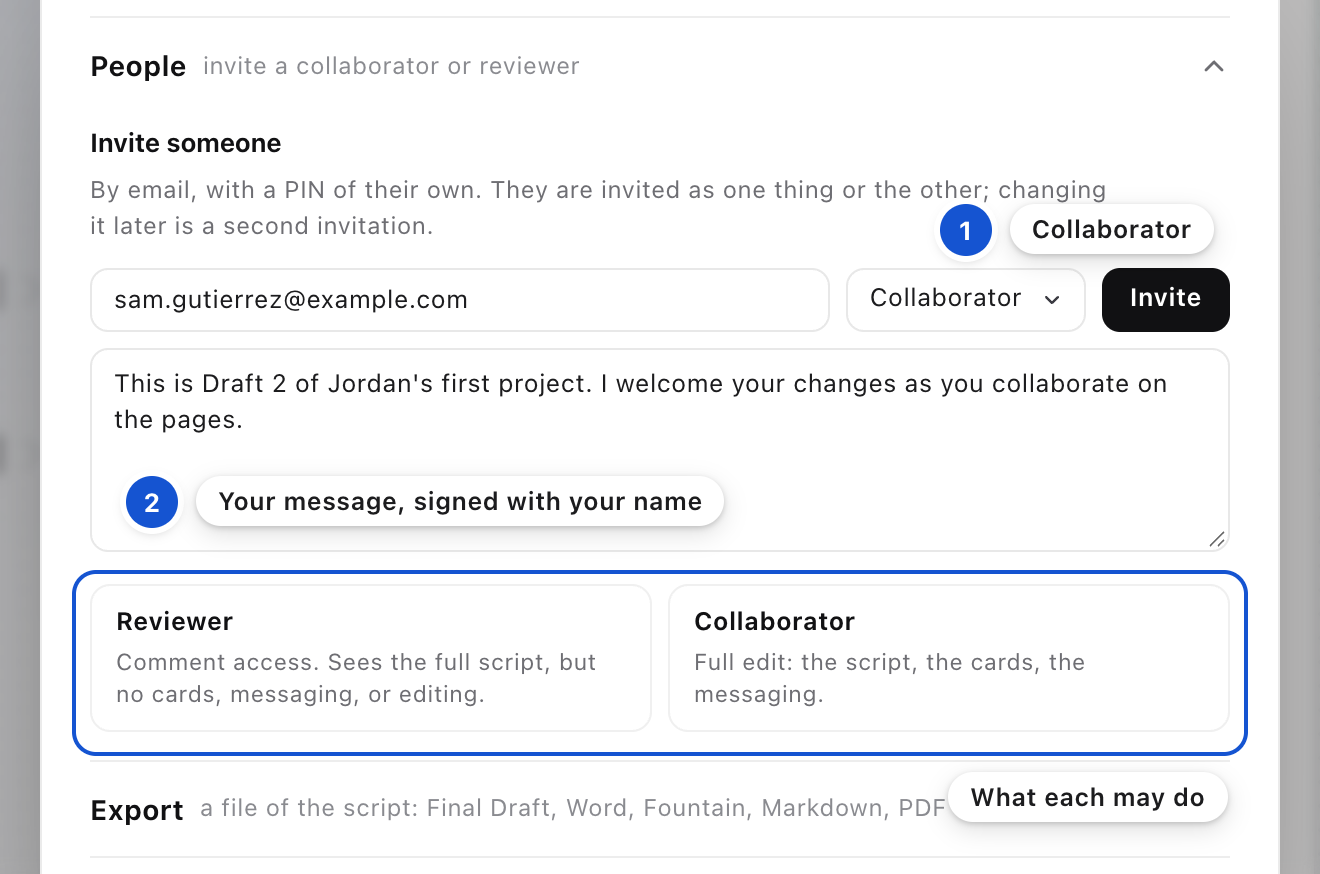1320x874 pixels.
Task: Click the "By email, with a PIN" description
Action: point(598,208)
